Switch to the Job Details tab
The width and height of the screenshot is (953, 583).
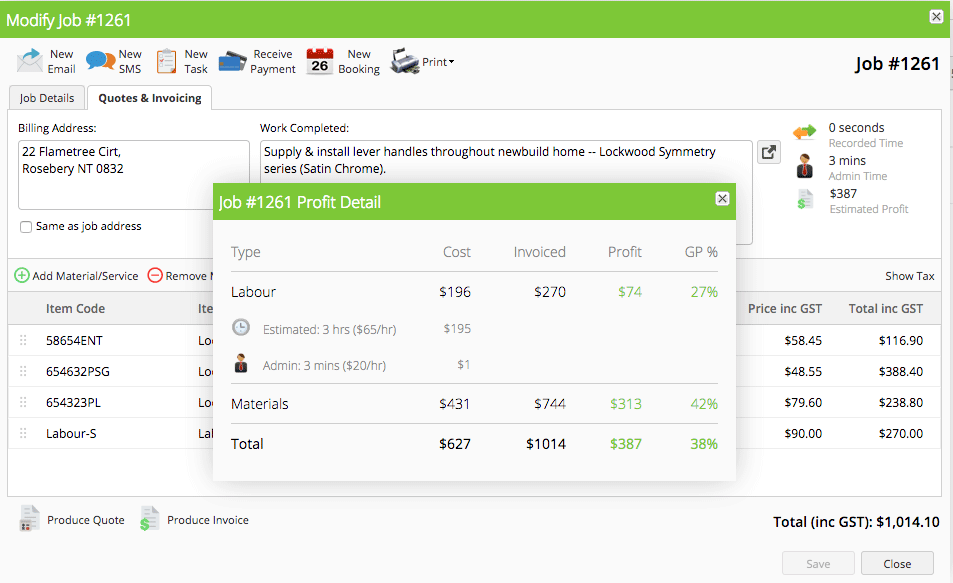(x=46, y=98)
